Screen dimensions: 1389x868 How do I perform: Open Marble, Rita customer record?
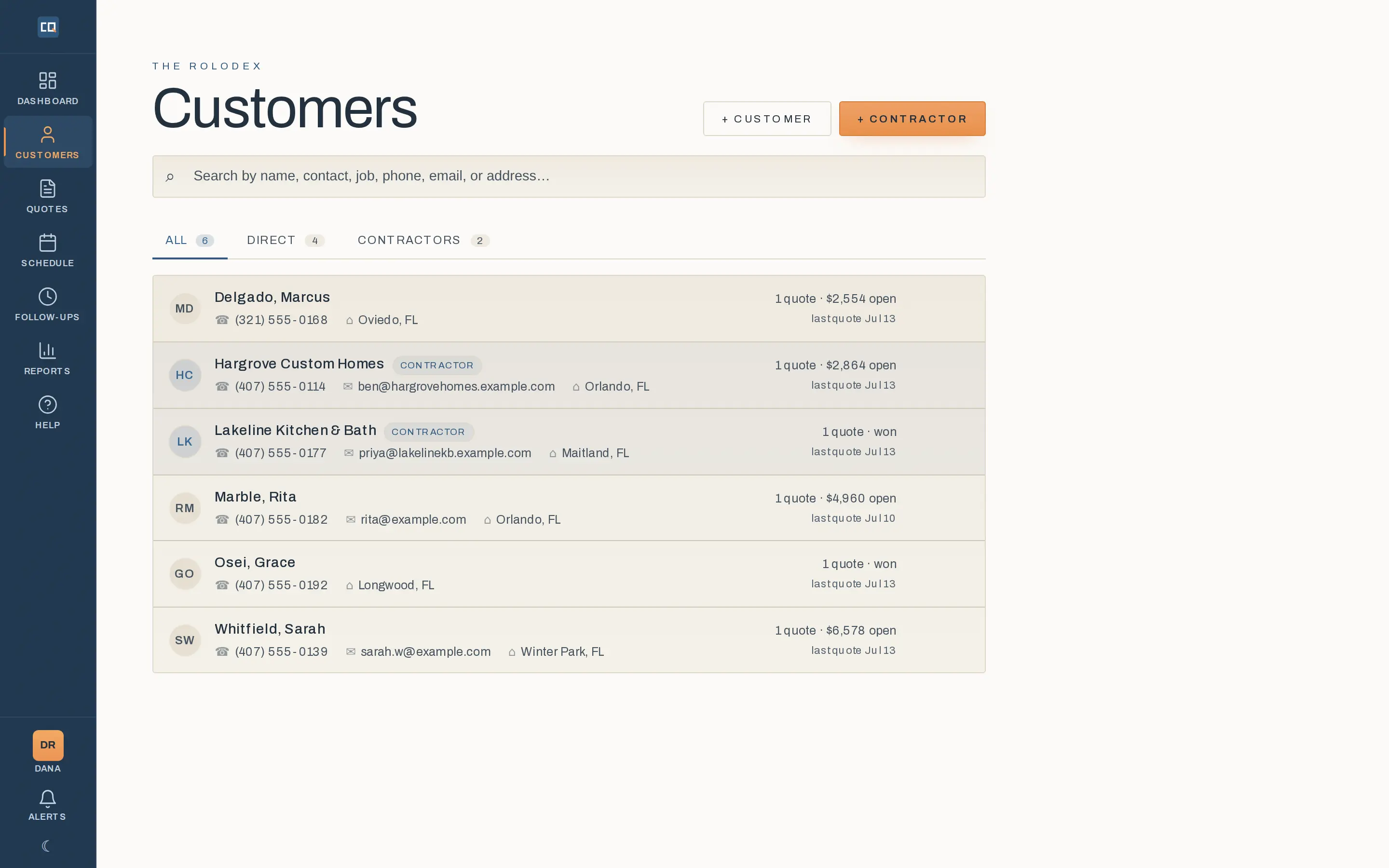pyautogui.click(x=569, y=508)
